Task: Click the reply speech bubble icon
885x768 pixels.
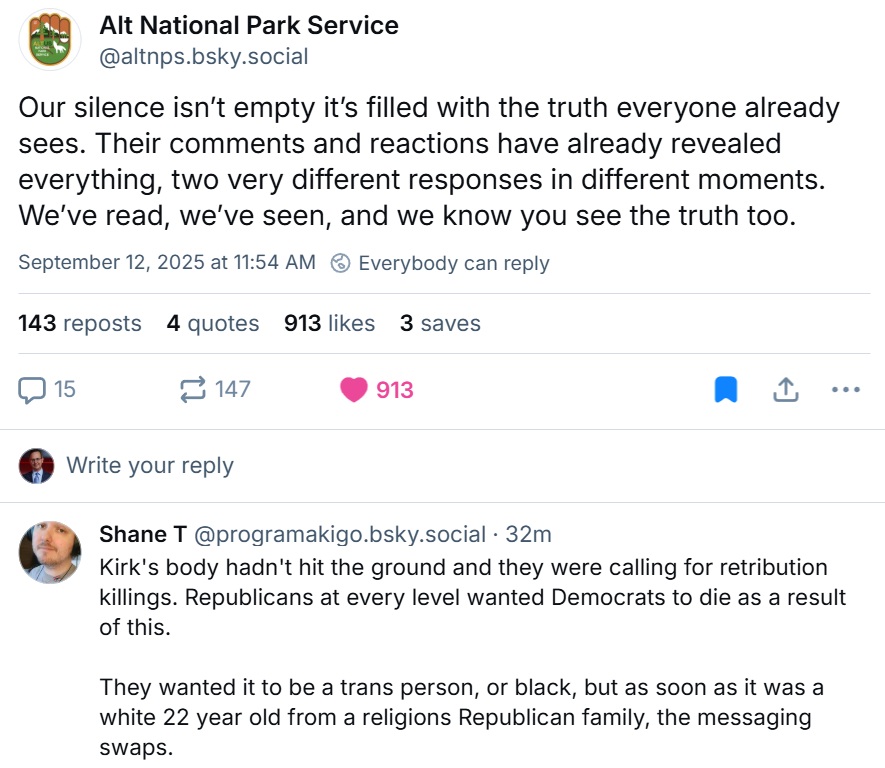Action: pyautogui.click(x=33, y=390)
